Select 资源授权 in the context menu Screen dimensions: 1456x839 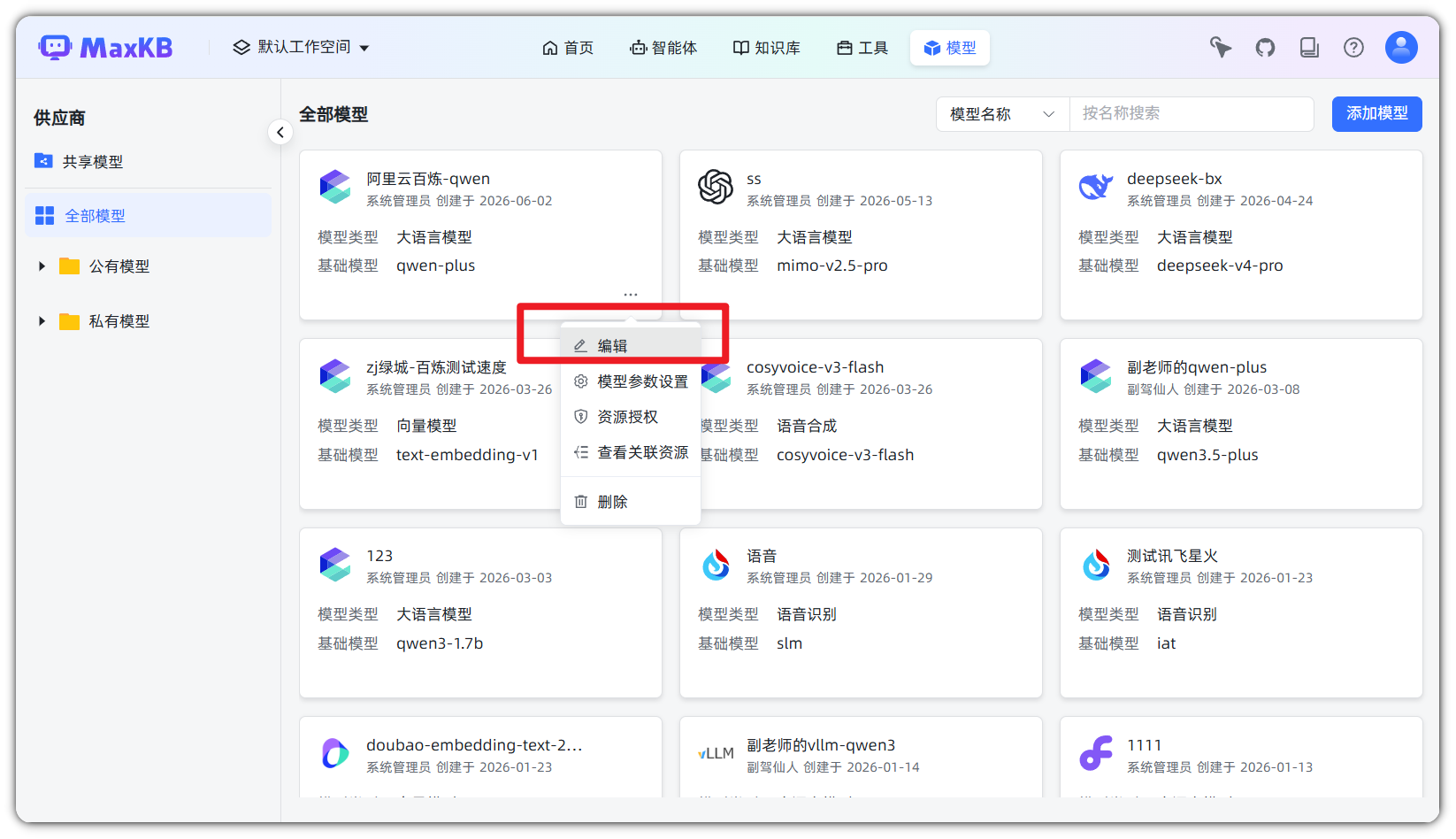[x=631, y=417]
